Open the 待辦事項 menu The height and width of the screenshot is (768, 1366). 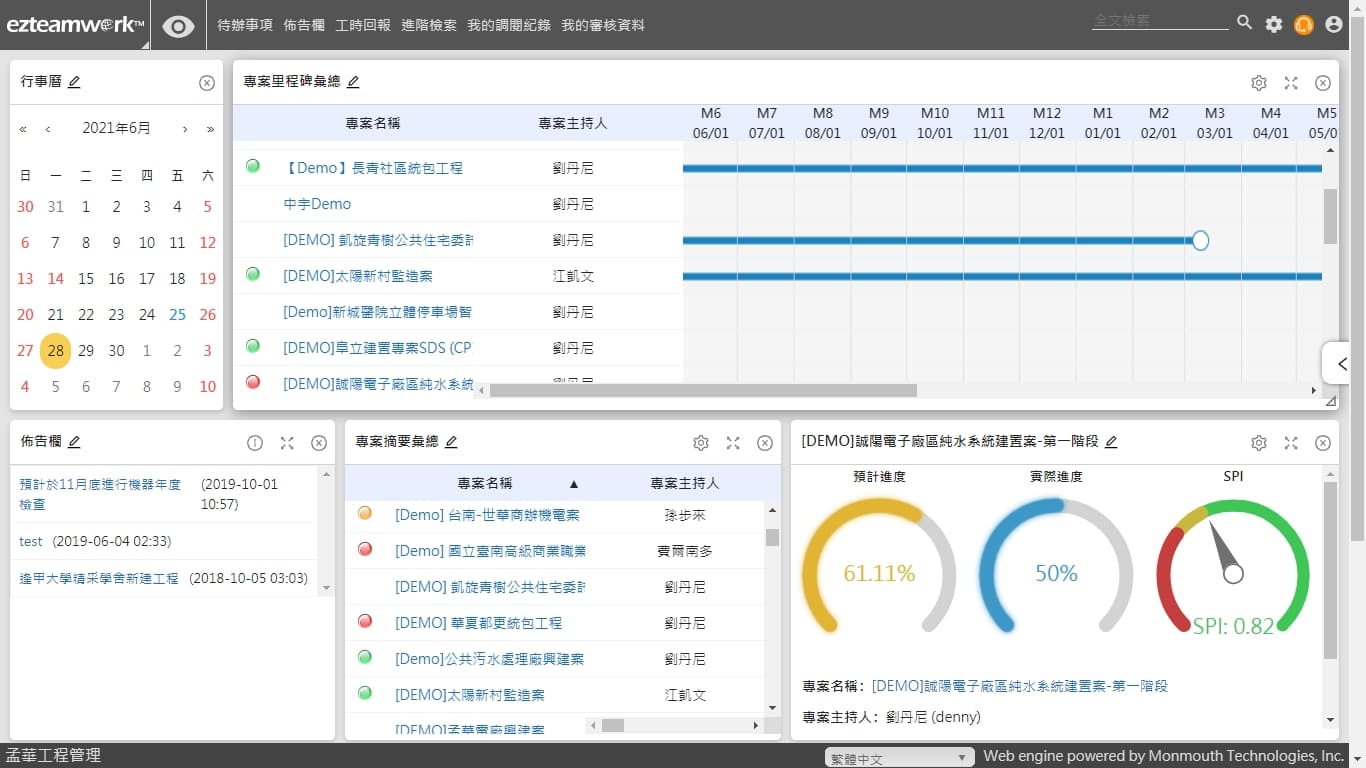(245, 25)
